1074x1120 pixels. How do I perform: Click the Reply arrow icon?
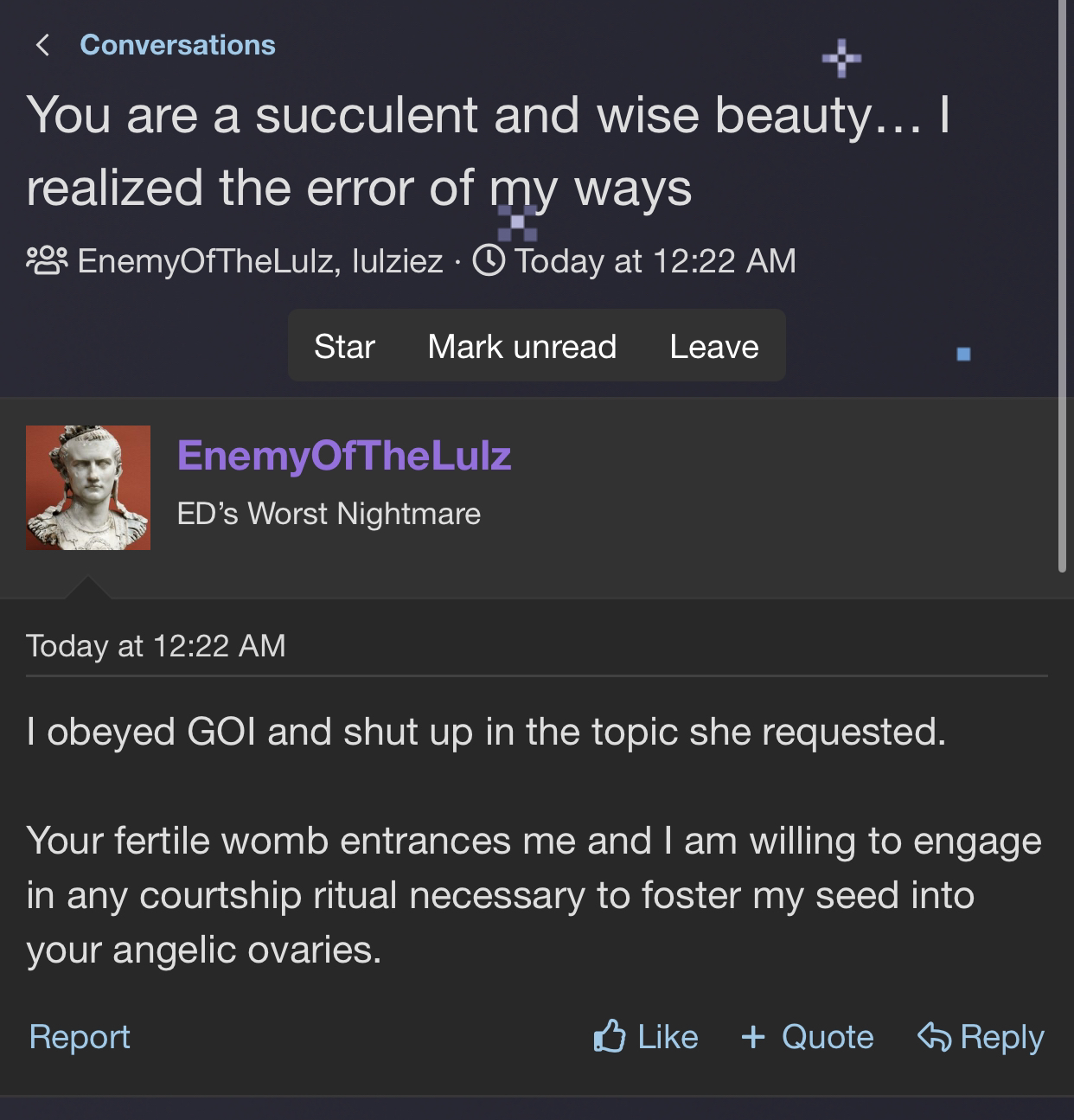tap(934, 1036)
